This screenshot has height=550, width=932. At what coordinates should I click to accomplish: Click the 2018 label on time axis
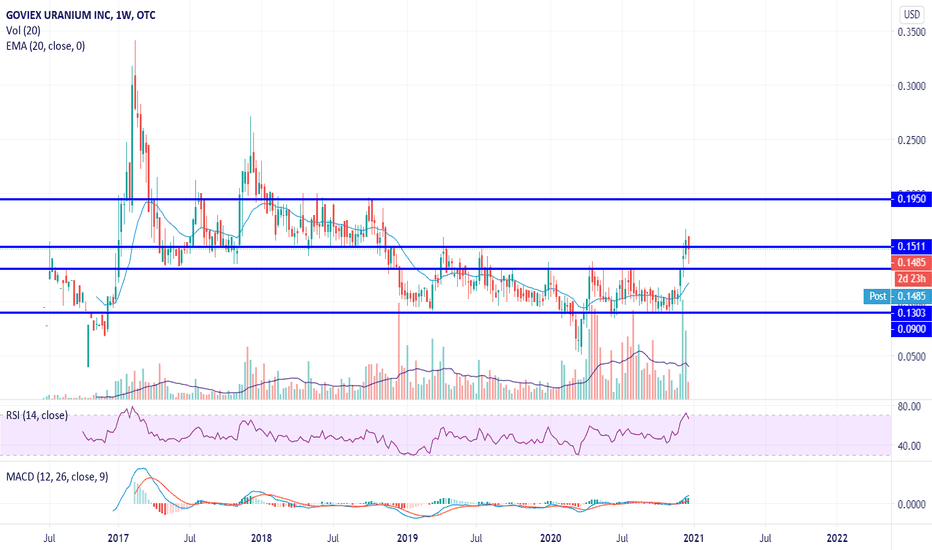(x=261, y=538)
